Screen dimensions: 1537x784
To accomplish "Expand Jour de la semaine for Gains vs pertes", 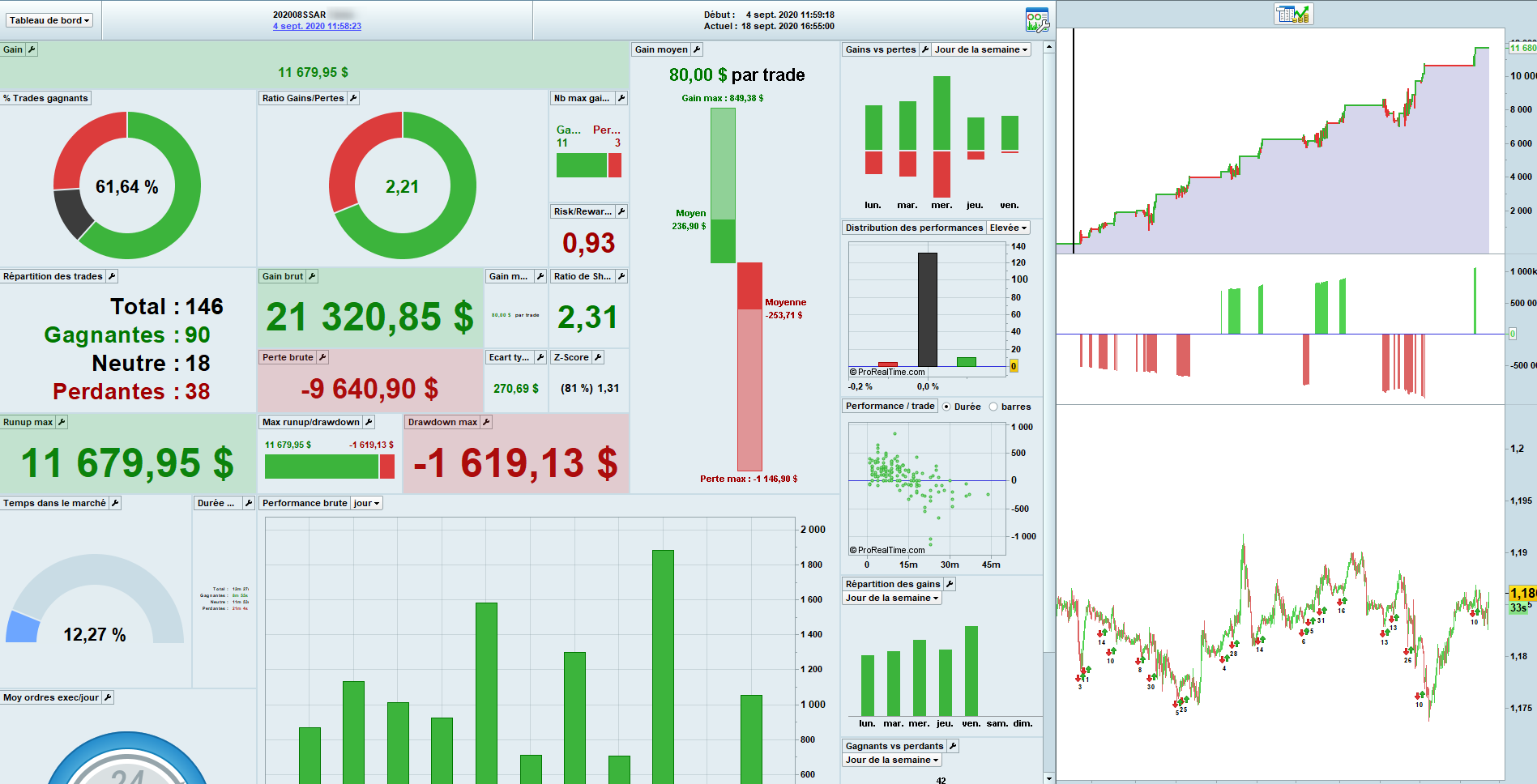I will pyautogui.click(x=980, y=49).
